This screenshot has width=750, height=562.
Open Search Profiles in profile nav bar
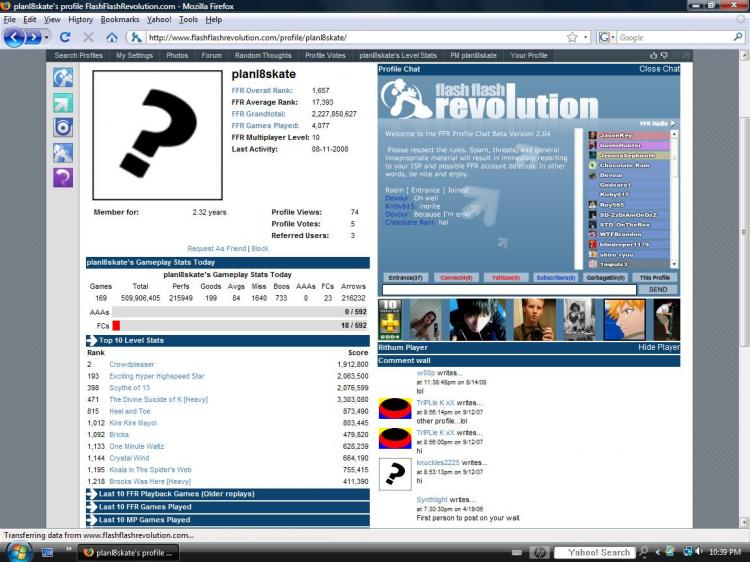78,55
